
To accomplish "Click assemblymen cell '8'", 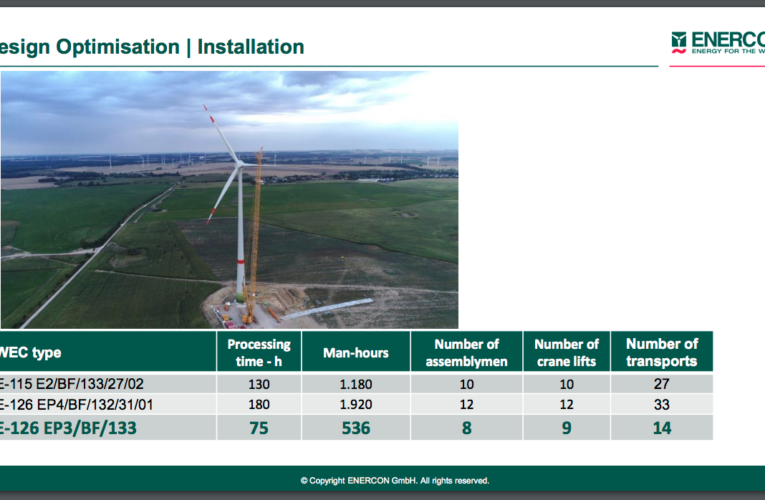I will coord(466,428).
